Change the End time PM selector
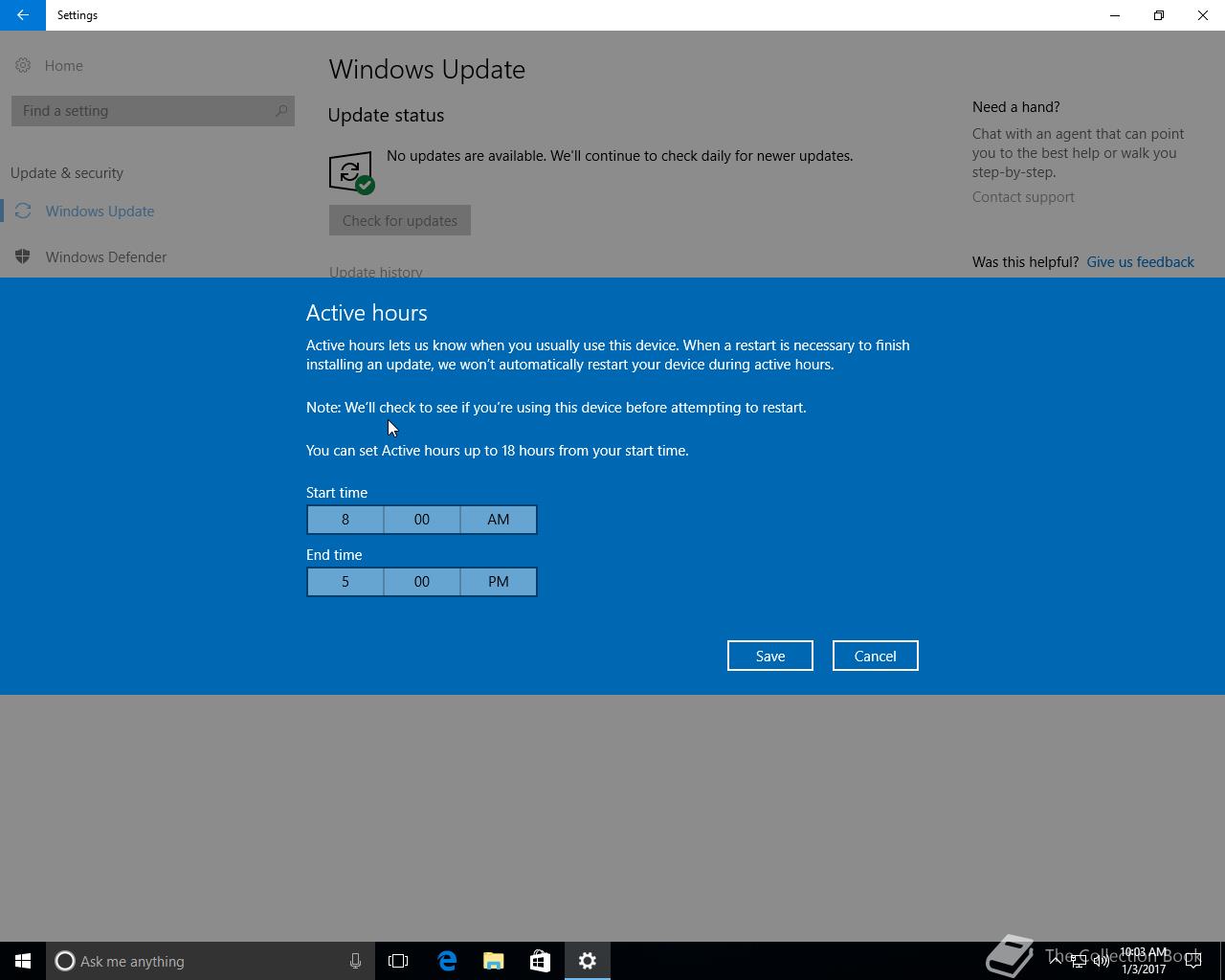1225x980 pixels. tap(499, 582)
